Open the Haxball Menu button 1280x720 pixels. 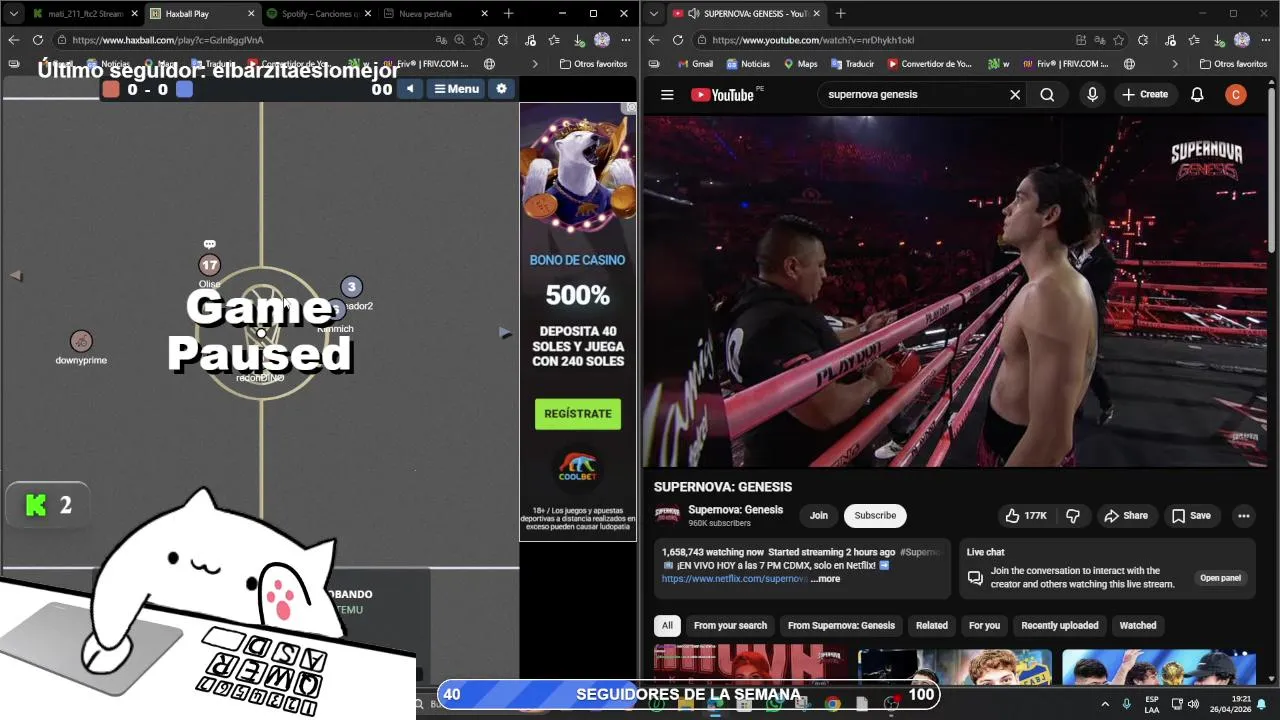[x=456, y=89]
